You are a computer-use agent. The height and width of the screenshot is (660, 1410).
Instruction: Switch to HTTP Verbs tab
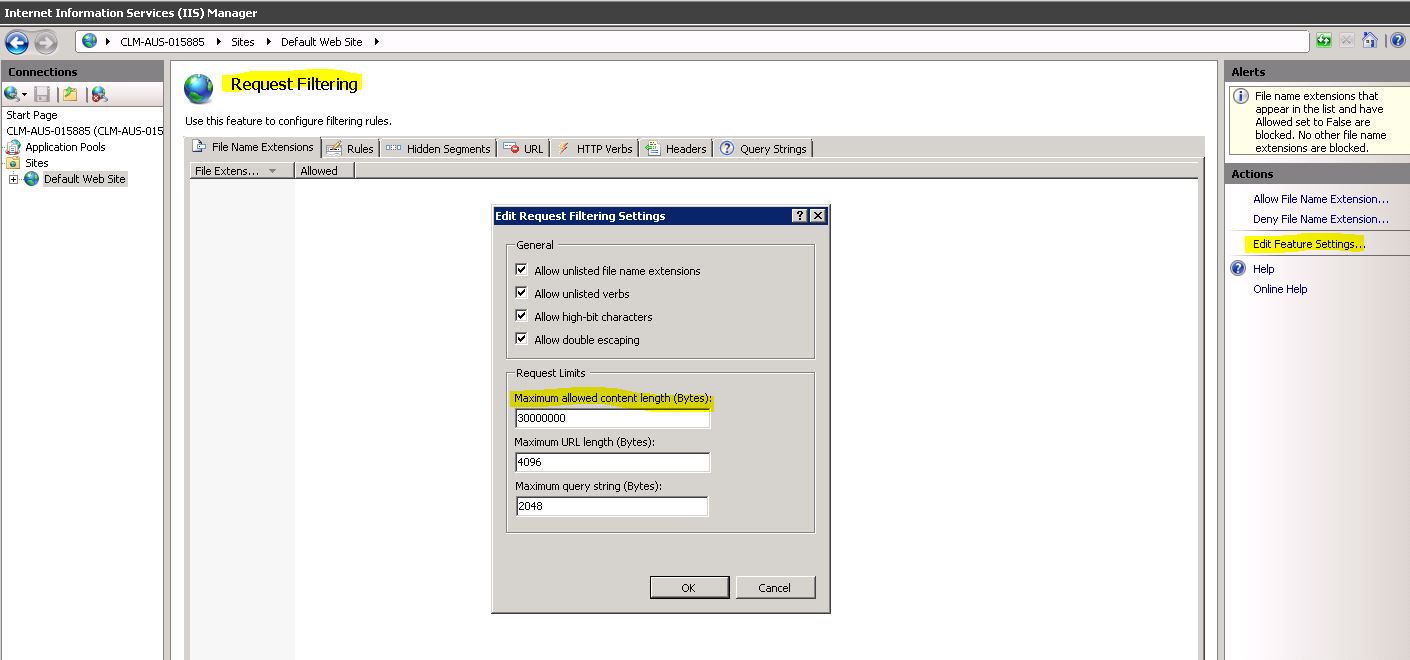594,148
